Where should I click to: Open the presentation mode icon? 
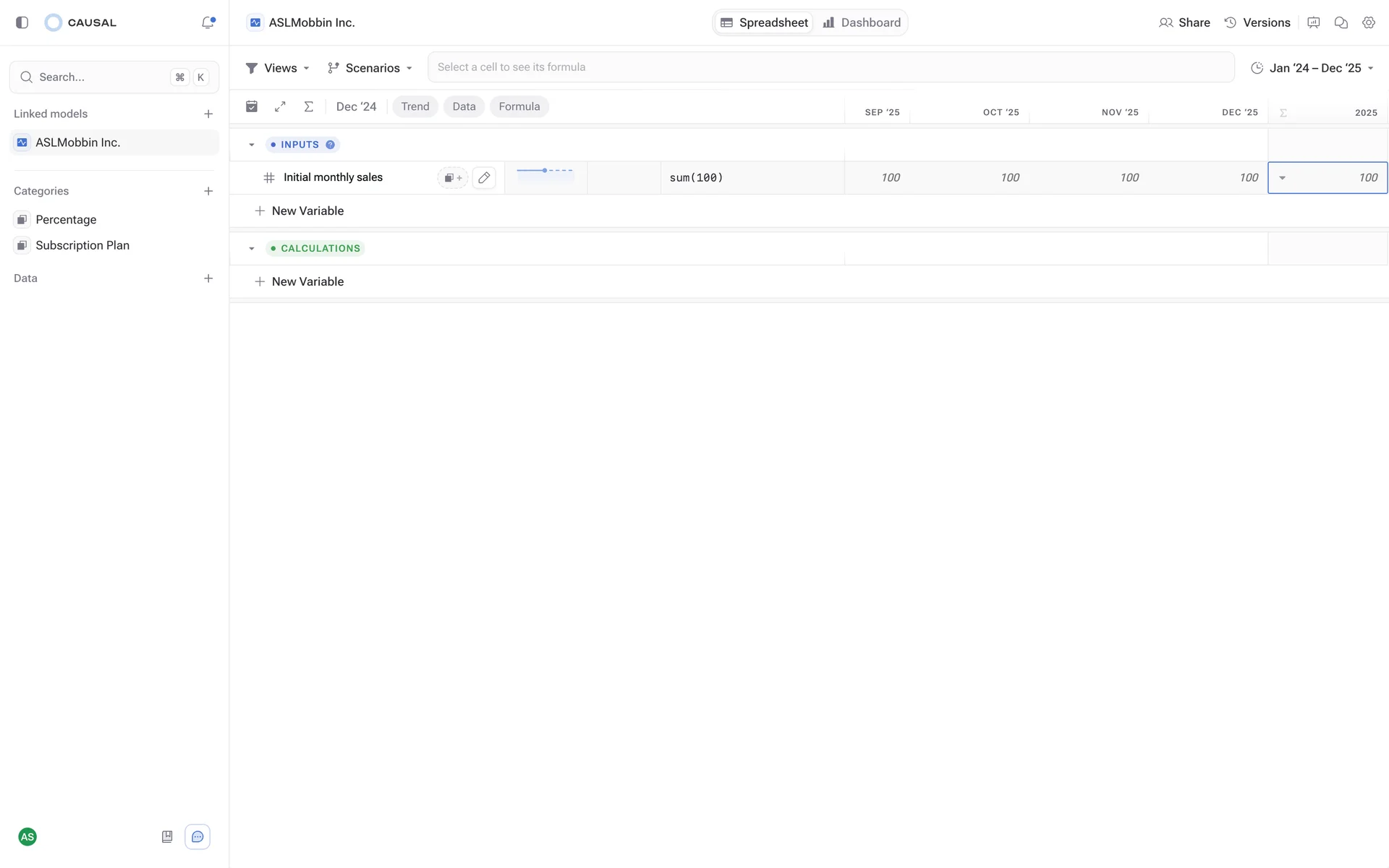point(1313,22)
